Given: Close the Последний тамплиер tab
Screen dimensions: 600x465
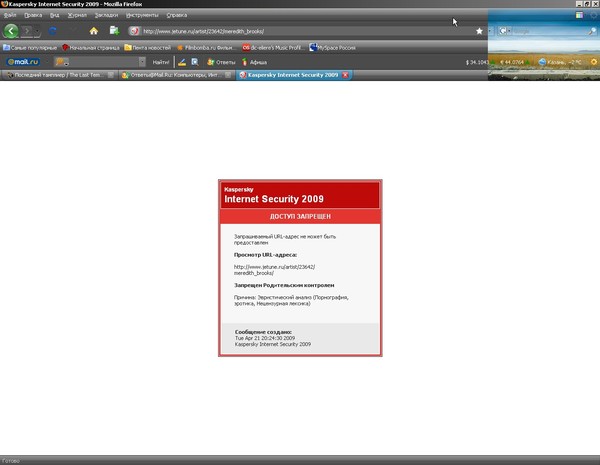Looking at the screenshot, I should tap(111, 75).
